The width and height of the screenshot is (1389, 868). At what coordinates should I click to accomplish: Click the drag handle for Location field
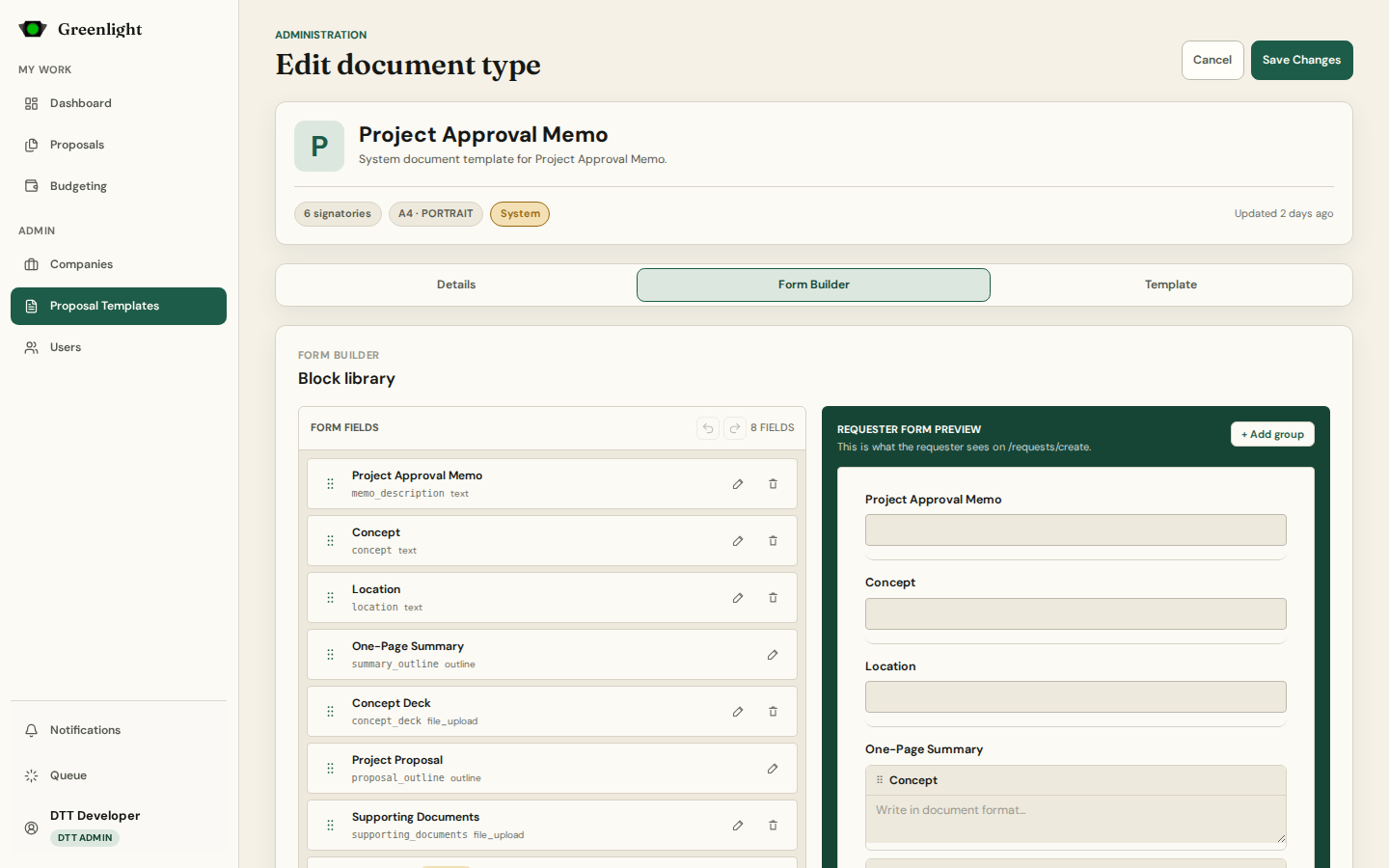[330, 598]
